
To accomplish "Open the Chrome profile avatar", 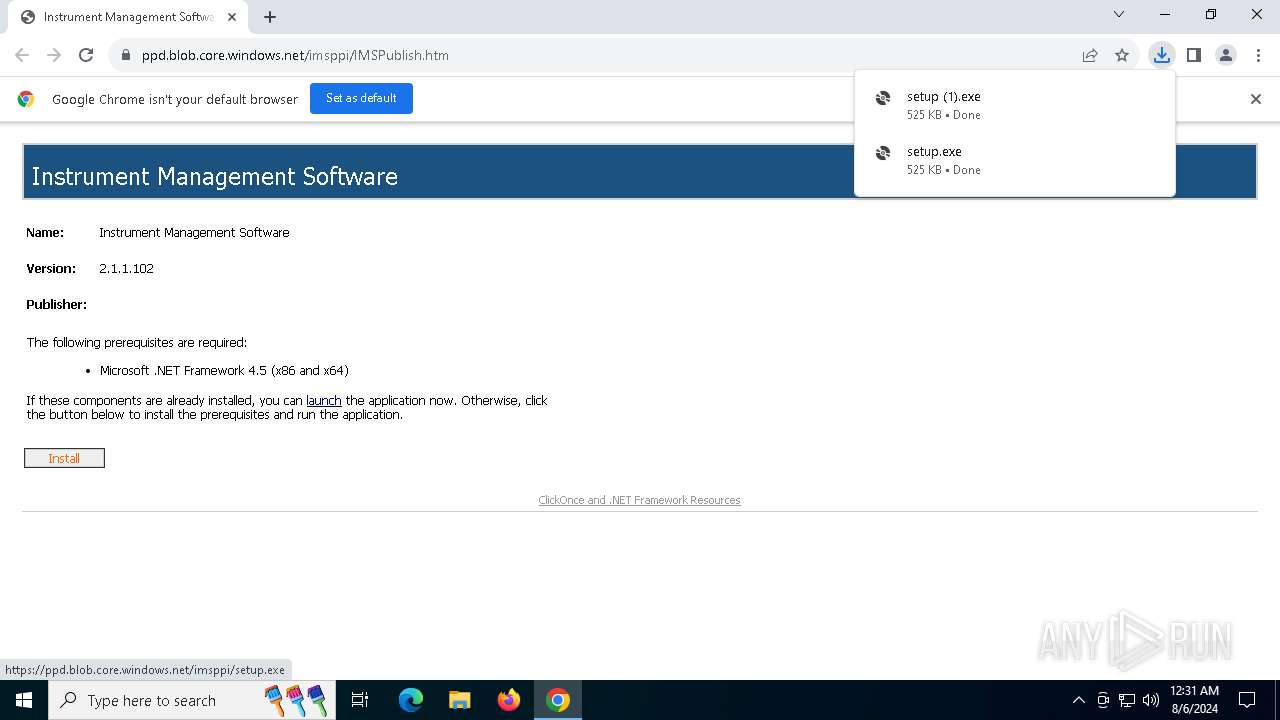I will [1226, 55].
